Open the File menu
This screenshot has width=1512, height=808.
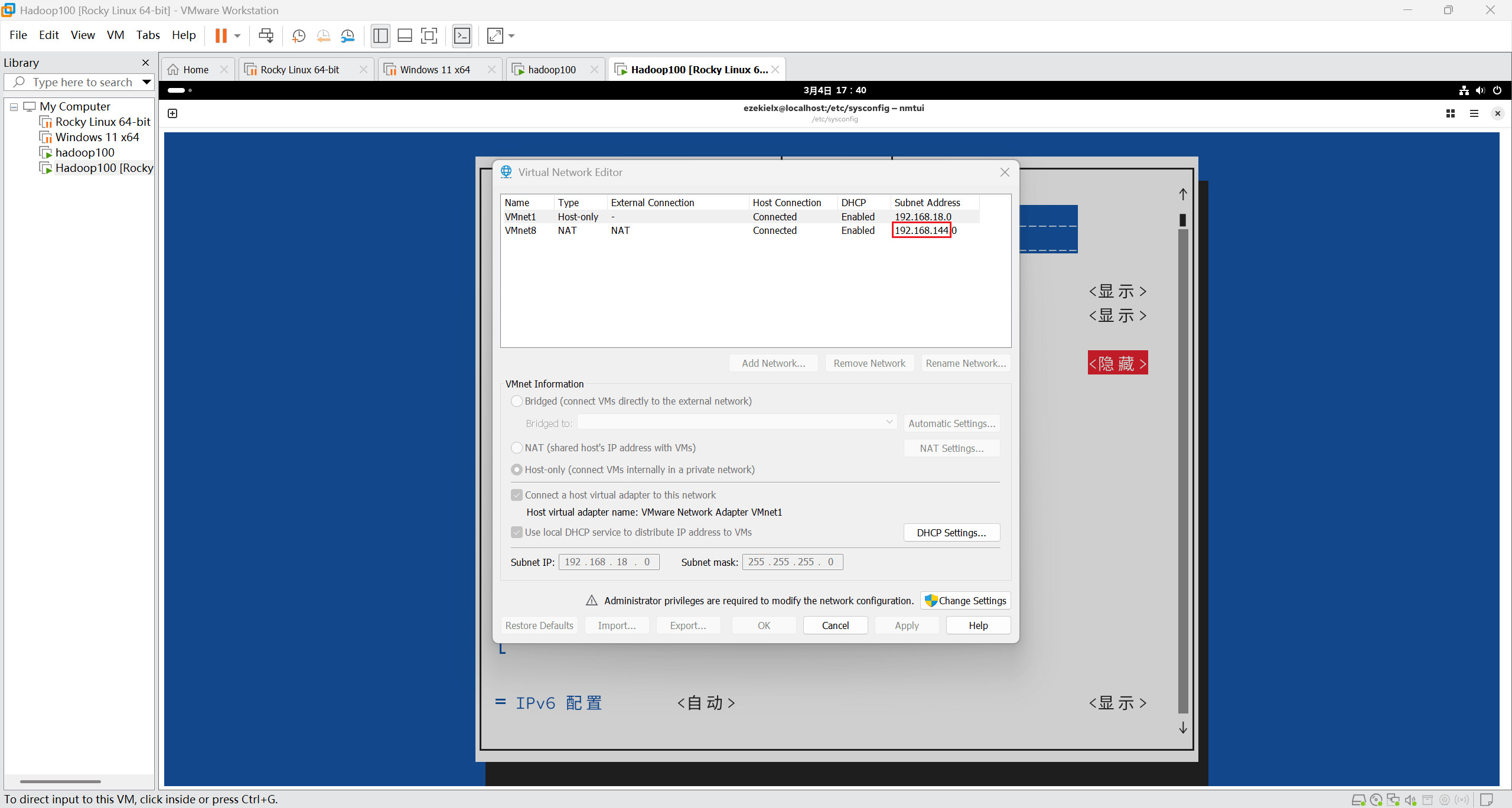click(x=18, y=35)
